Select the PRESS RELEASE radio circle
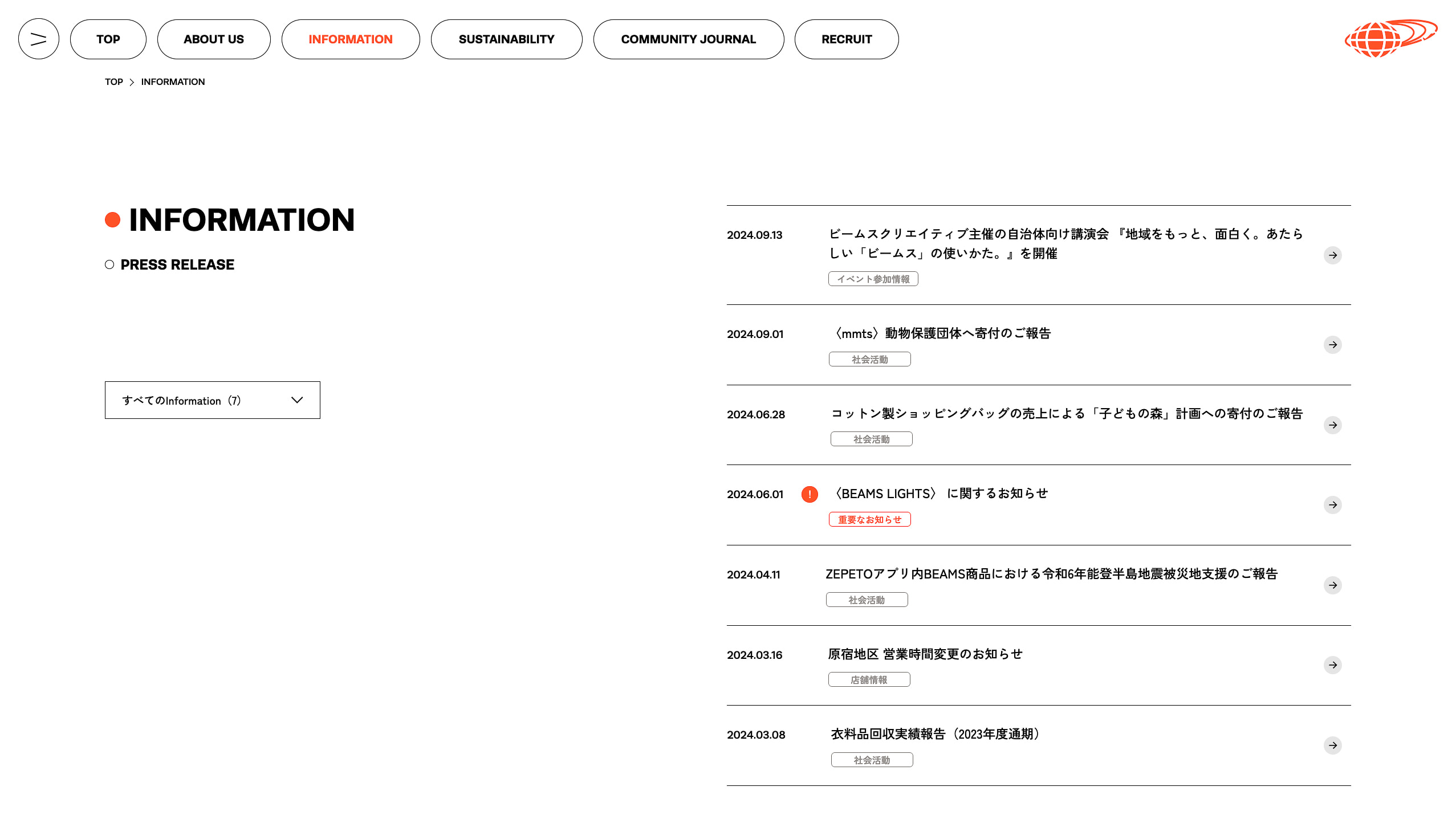Viewport: 1456px width, 819px height. (x=109, y=264)
